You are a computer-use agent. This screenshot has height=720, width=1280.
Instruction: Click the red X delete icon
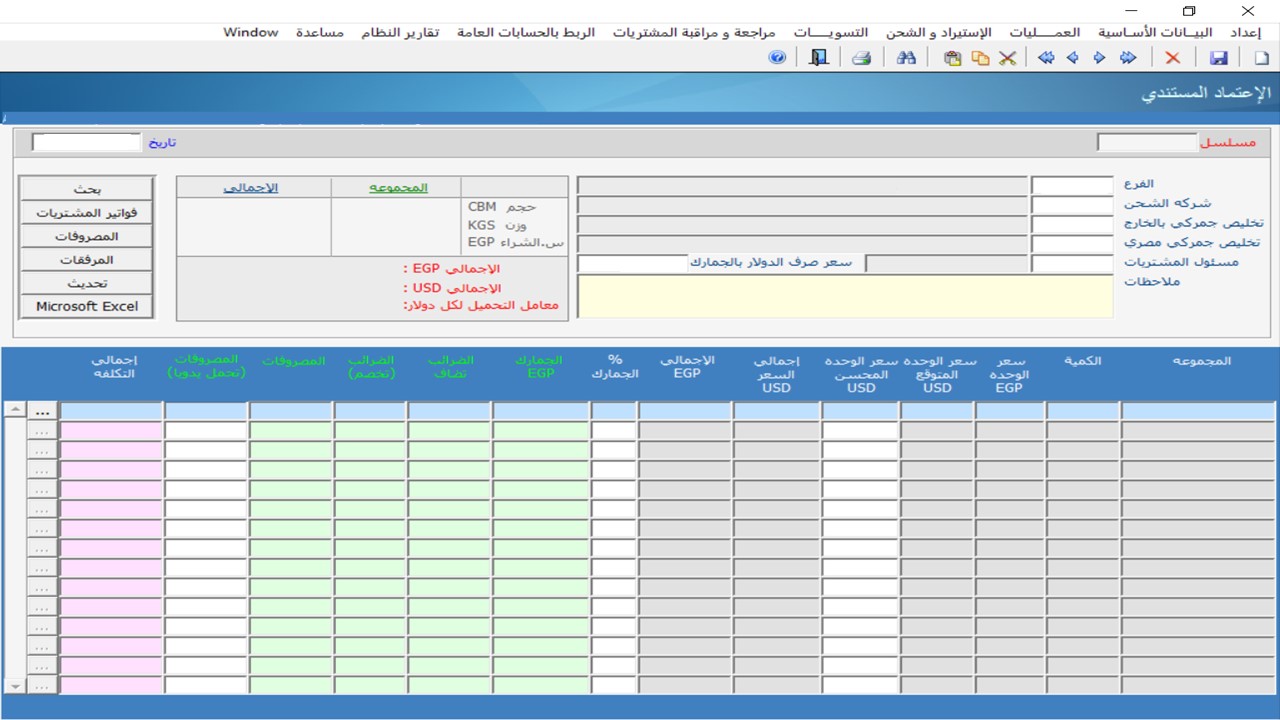coord(1173,58)
